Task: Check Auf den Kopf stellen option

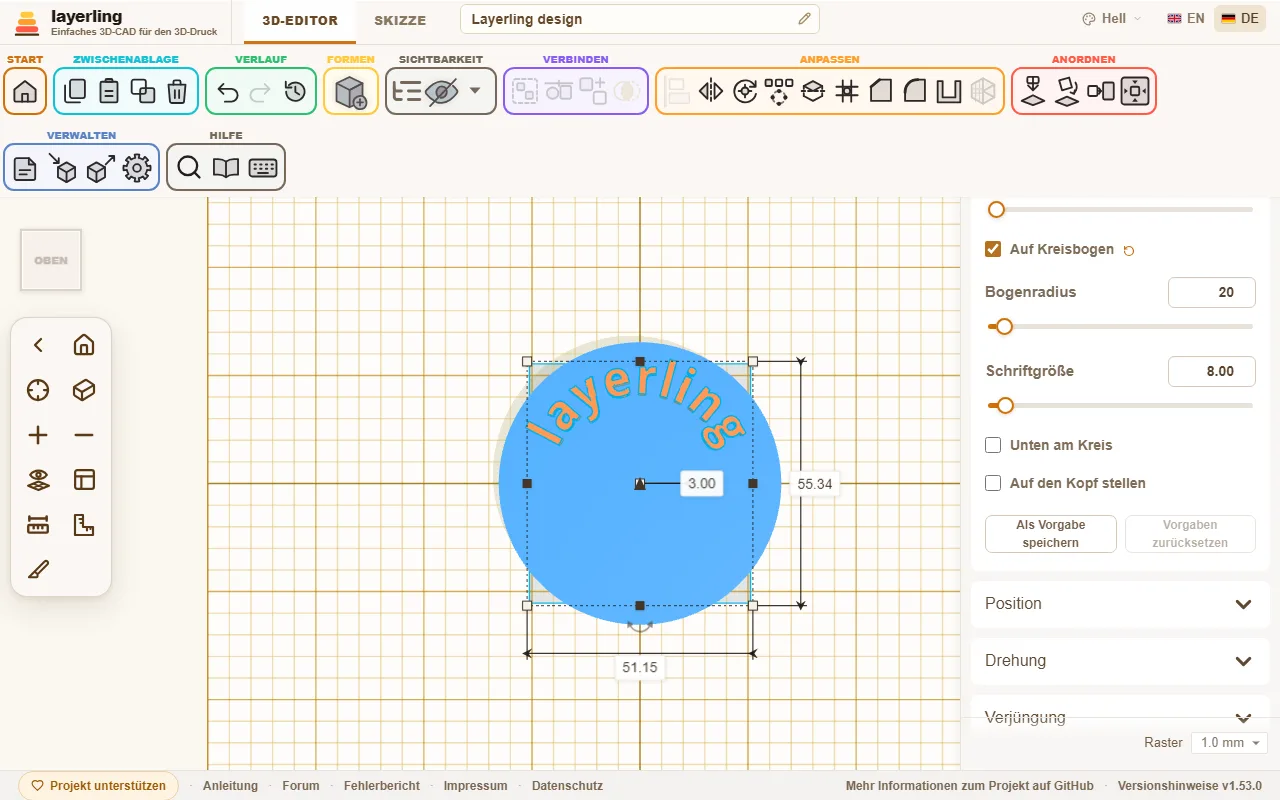Action: tap(993, 483)
